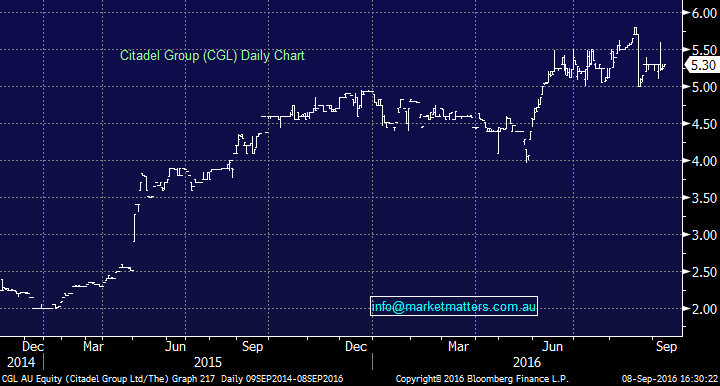720x386 pixels.
Task: Click the 4.00 price axis label
Action: pyautogui.click(x=705, y=161)
